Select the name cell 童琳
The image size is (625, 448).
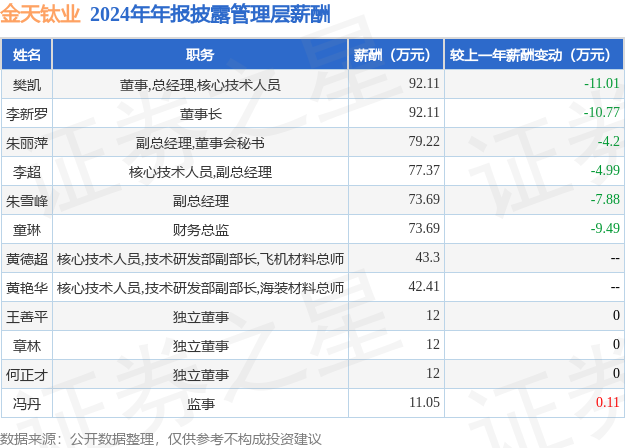[x=27, y=230]
